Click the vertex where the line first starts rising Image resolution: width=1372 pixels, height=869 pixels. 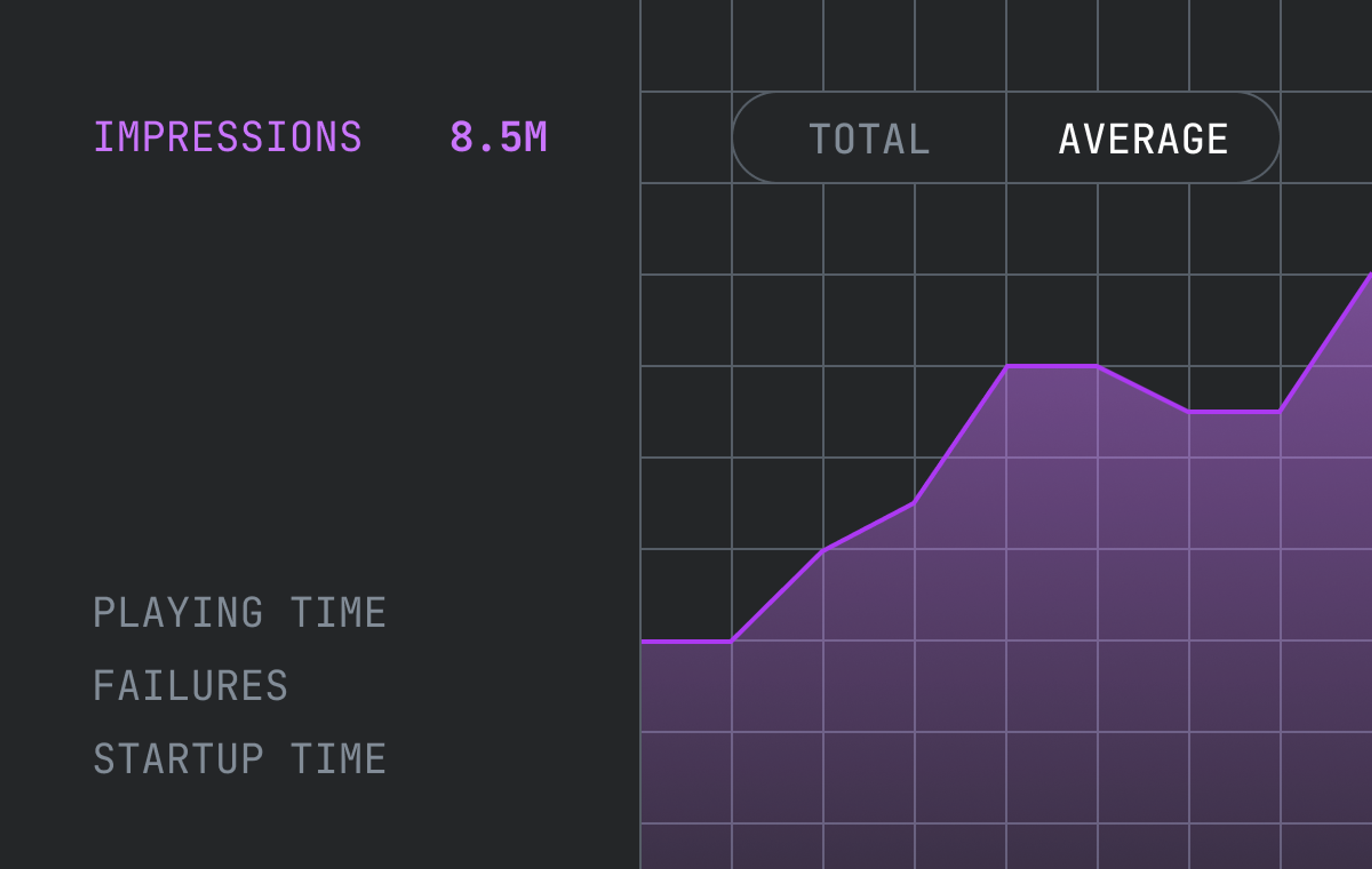732,641
